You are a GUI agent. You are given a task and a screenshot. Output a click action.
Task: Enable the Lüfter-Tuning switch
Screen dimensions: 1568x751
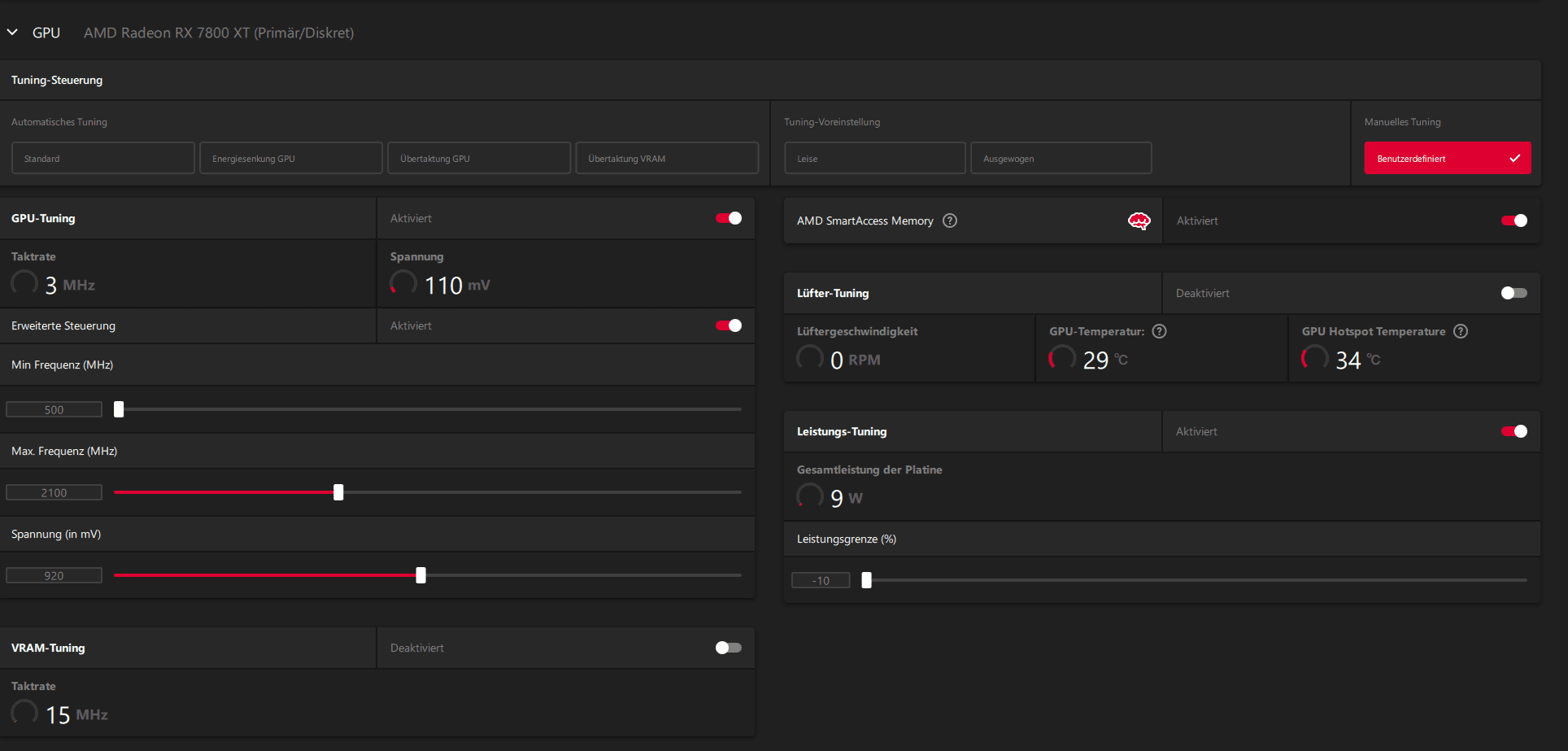tap(1514, 293)
